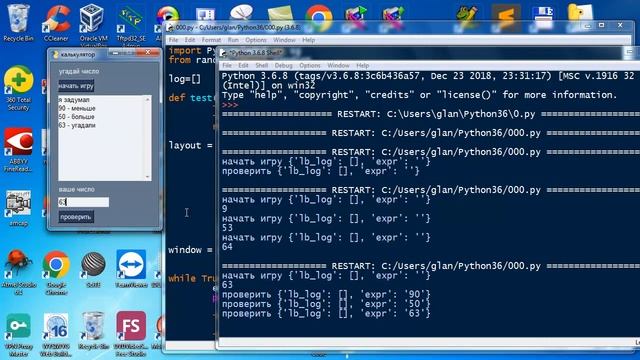Click shell line with 'expr': '63'
640x360 pixels.
326,313
